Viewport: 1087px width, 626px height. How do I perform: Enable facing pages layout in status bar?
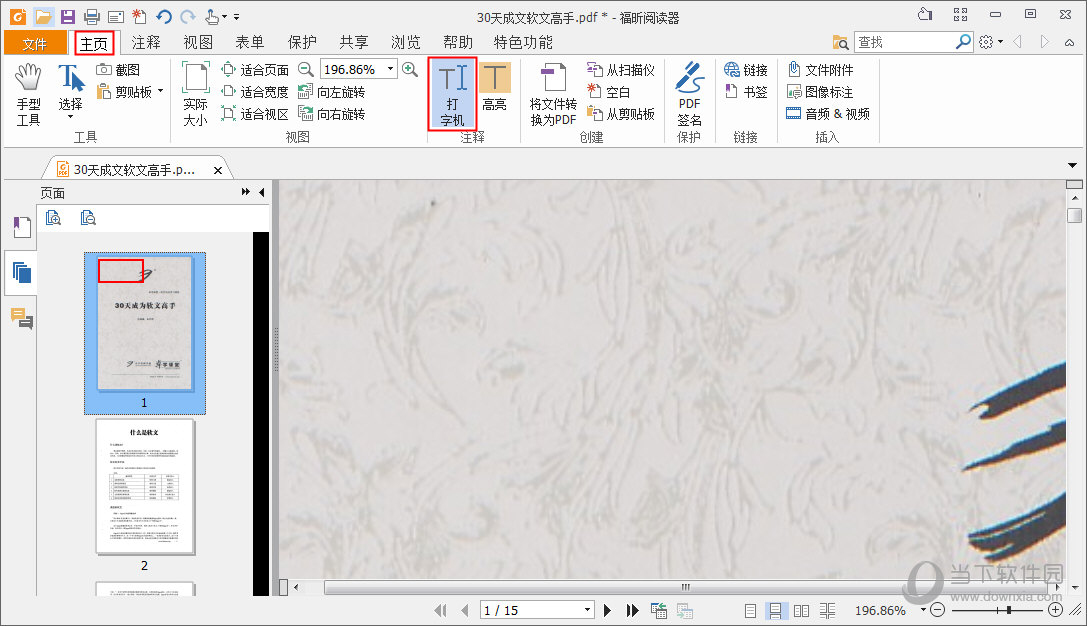point(802,610)
